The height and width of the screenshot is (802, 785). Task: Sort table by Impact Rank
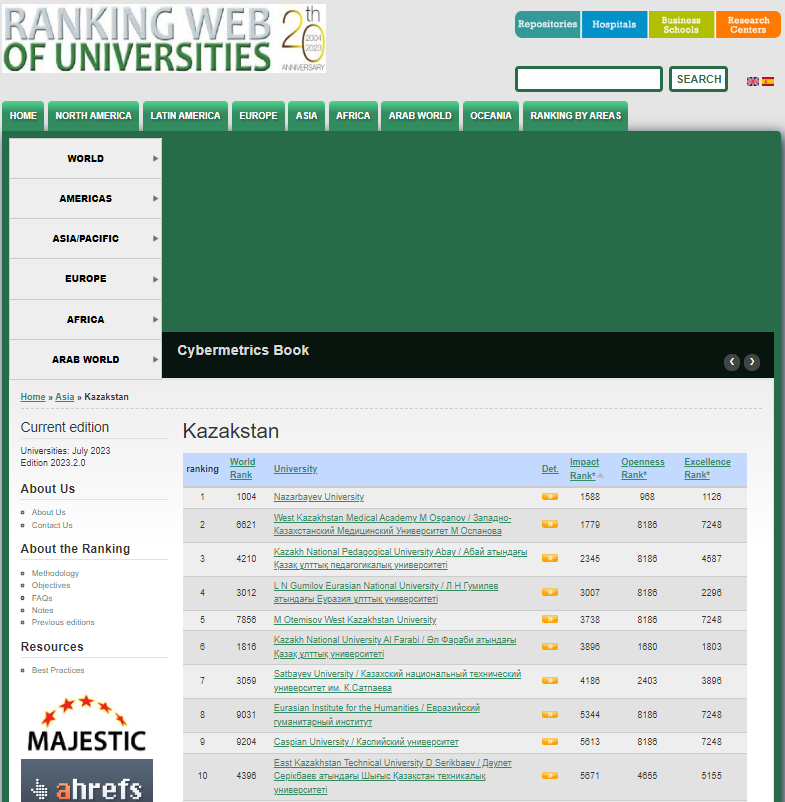[x=584, y=469]
